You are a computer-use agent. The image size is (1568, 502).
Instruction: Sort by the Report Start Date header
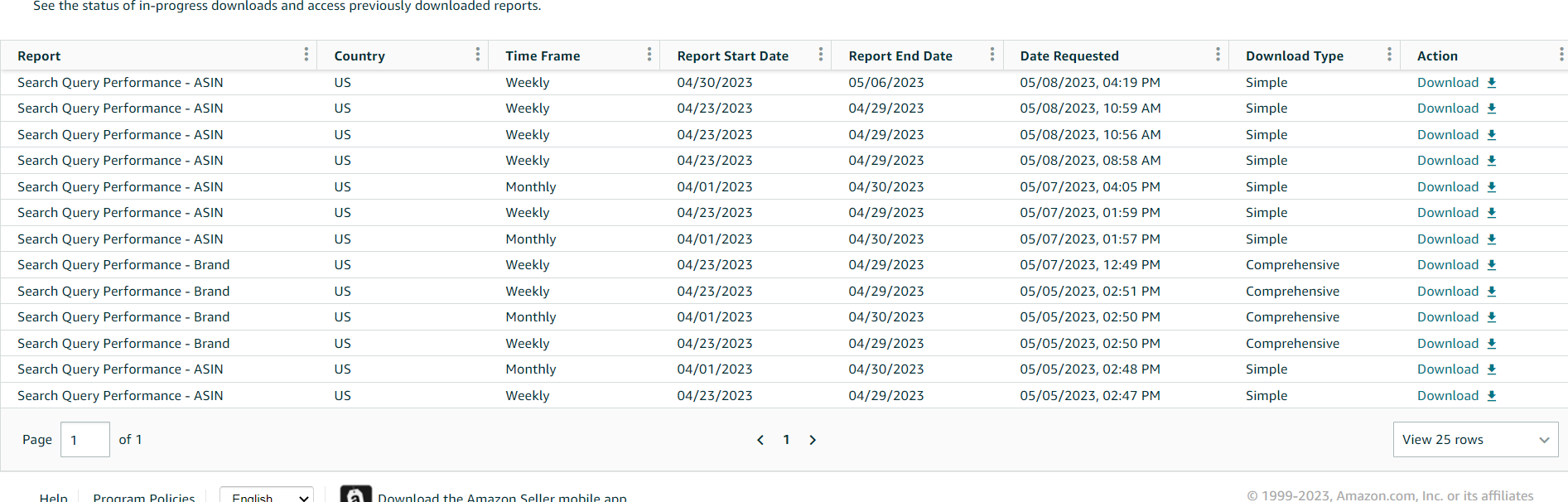pyautogui.click(x=732, y=56)
